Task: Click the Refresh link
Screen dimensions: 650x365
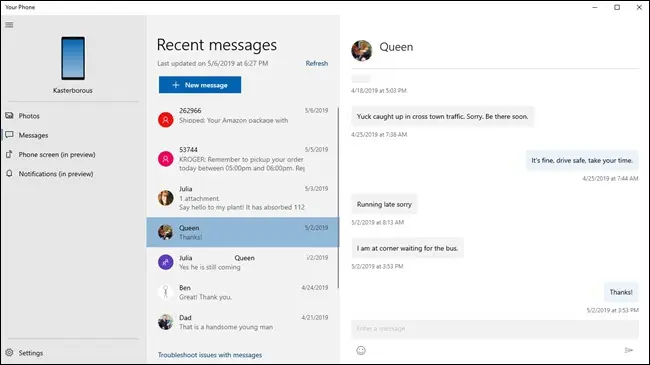Action: click(x=317, y=63)
